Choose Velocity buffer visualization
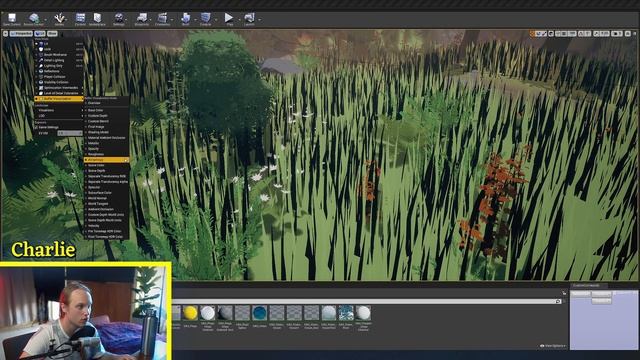Screen dimensions: 640x360 click(107, 226)
